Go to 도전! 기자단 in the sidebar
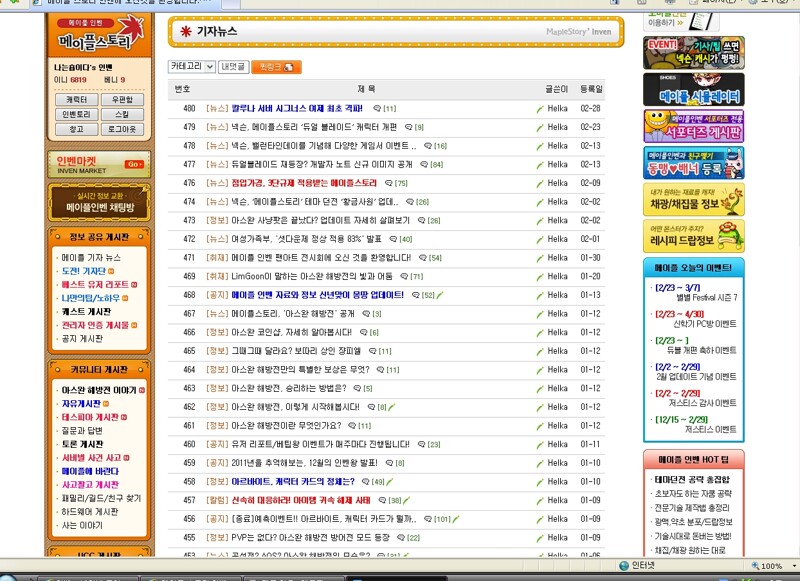This screenshot has width=800, height=581. click(84, 271)
